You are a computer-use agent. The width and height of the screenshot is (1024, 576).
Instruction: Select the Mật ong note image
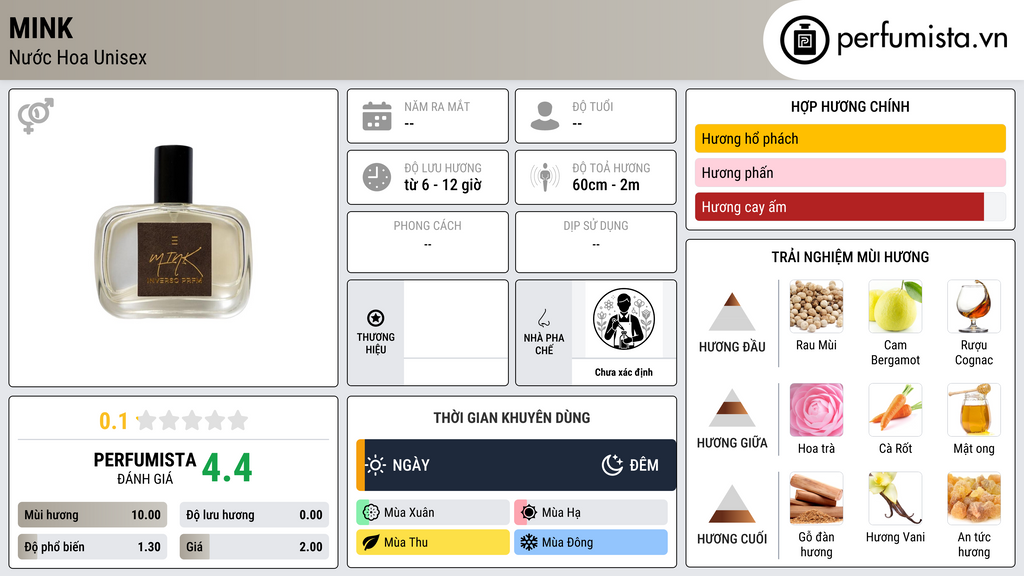[x=974, y=410]
